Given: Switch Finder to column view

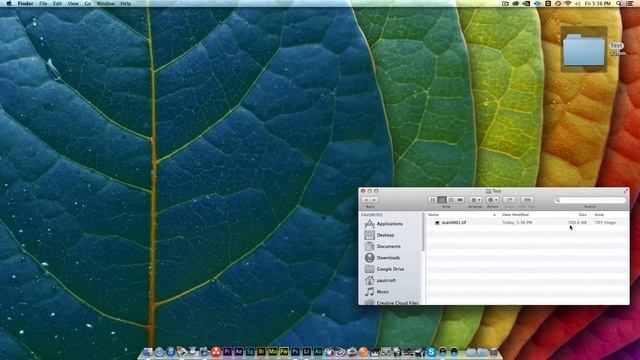Looking at the screenshot, I should pyautogui.click(x=451, y=200).
